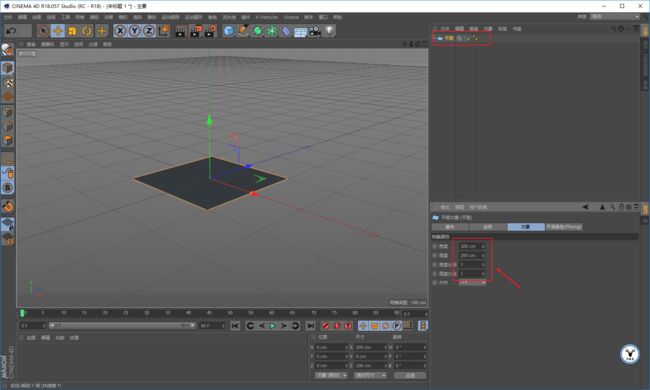This screenshot has height=390, width=650.
Task: Click the Apply button in coordinates panel
Action: pyautogui.click(x=410, y=375)
